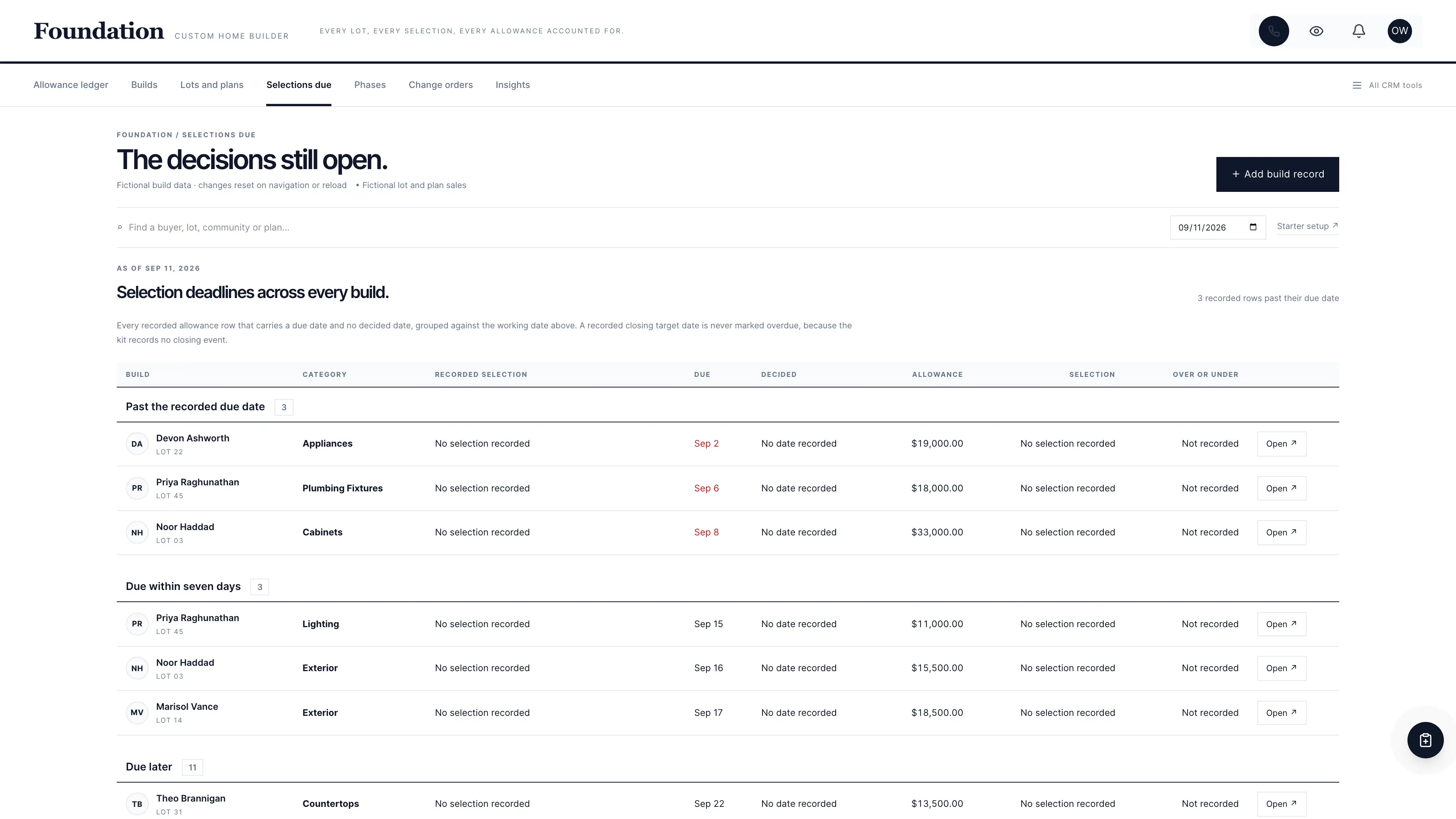Click the TB avatar for Theo Brannigan
The width and height of the screenshot is (1456, 819).
(137, 804)
